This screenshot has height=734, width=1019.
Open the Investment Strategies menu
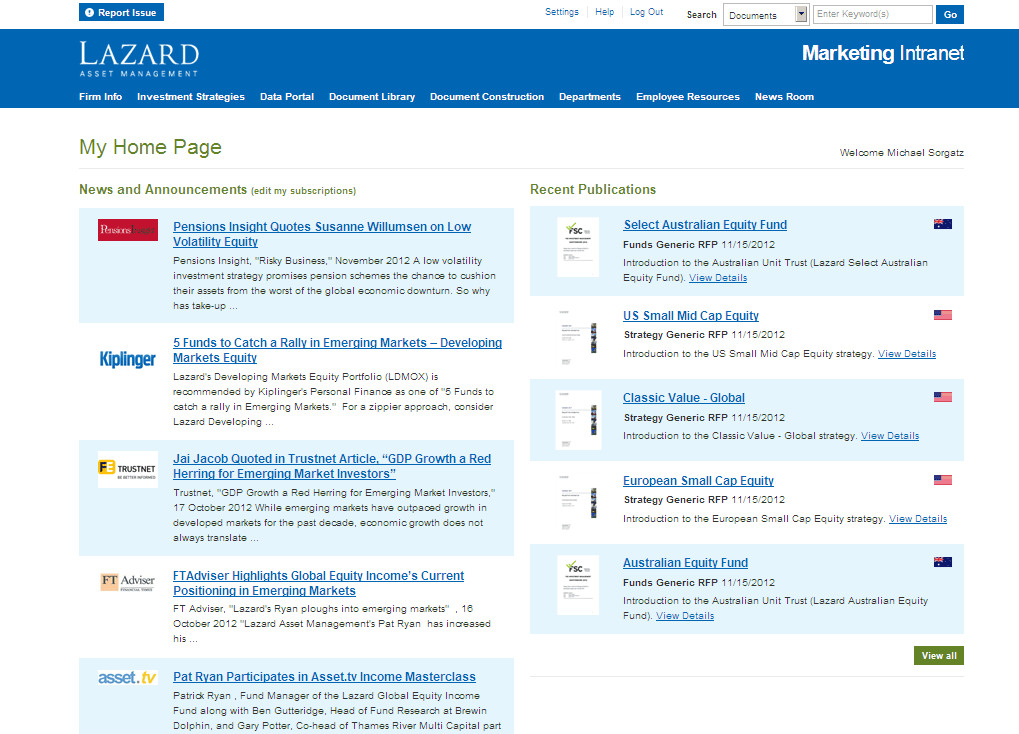(x=191, y=96)
